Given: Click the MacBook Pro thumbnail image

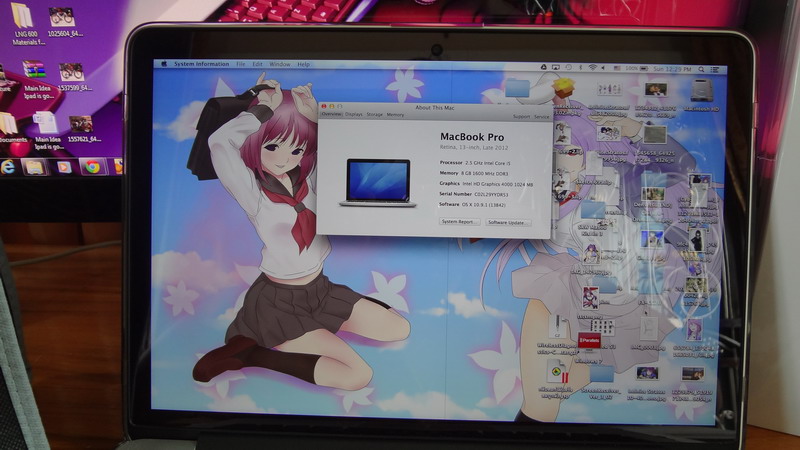Looking at the screenshot, I should click(x=377, y=182).
